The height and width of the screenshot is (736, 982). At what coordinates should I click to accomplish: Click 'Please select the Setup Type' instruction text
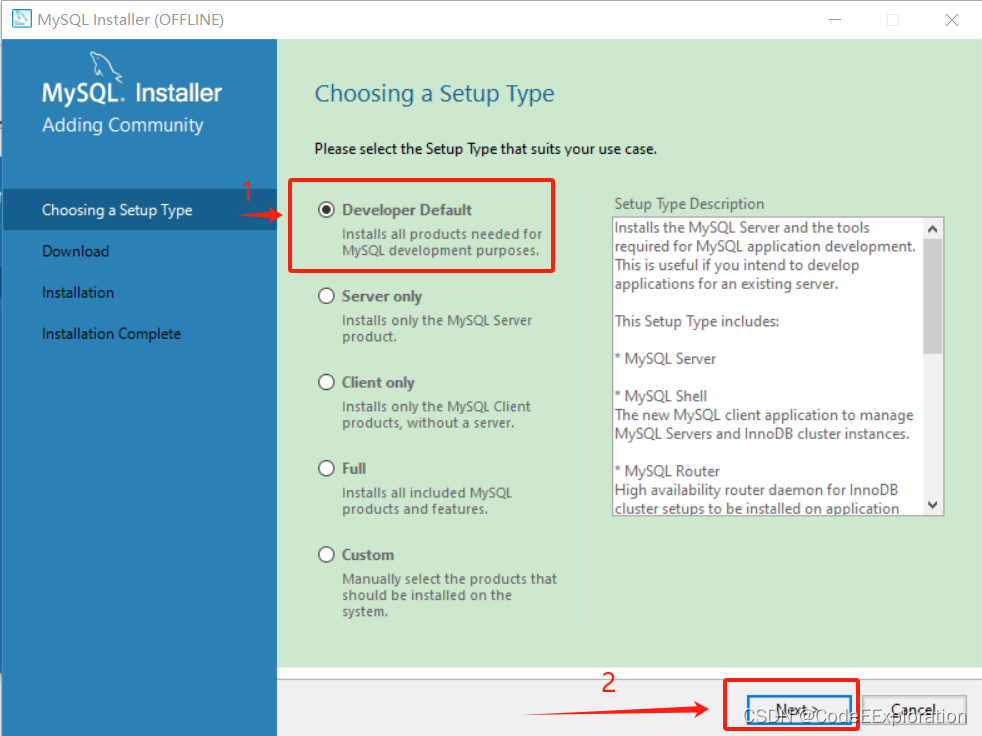pyautogui.click(x=485, y=149)
